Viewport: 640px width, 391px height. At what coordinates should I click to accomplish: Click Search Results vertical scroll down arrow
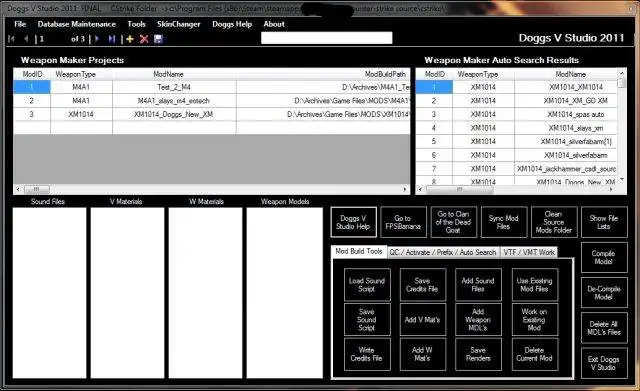(x=622, y=179)
